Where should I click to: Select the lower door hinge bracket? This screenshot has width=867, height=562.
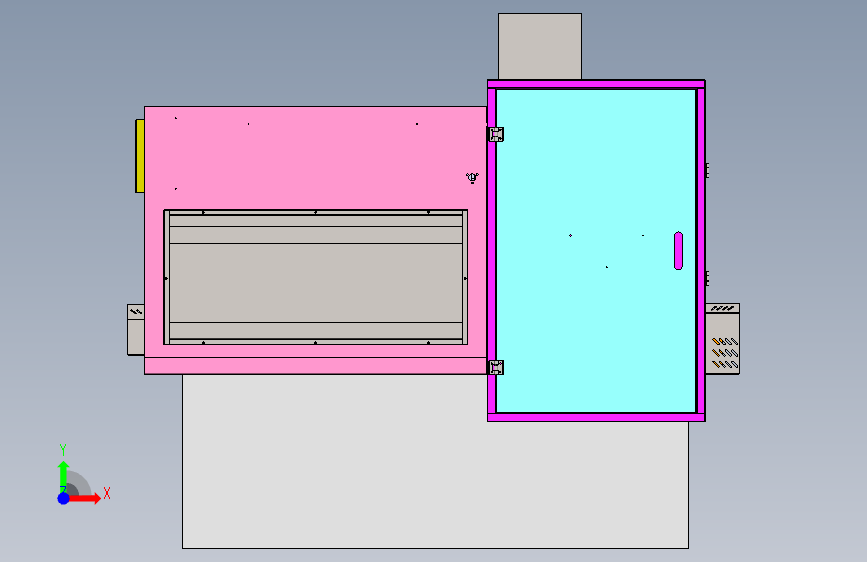pyautogui.click(x=496, y=367)
